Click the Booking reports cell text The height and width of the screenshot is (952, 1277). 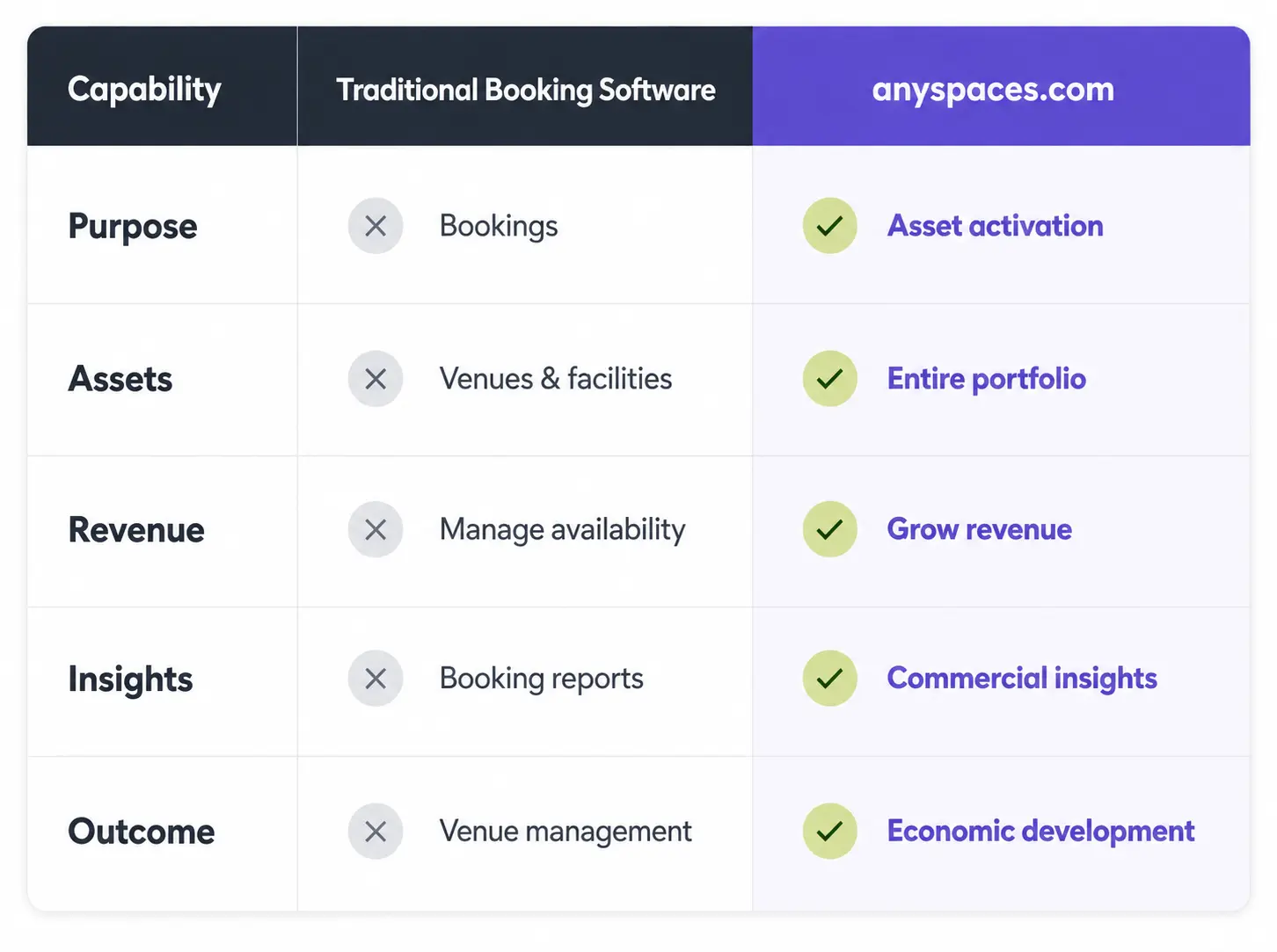[x=541, y=679]
